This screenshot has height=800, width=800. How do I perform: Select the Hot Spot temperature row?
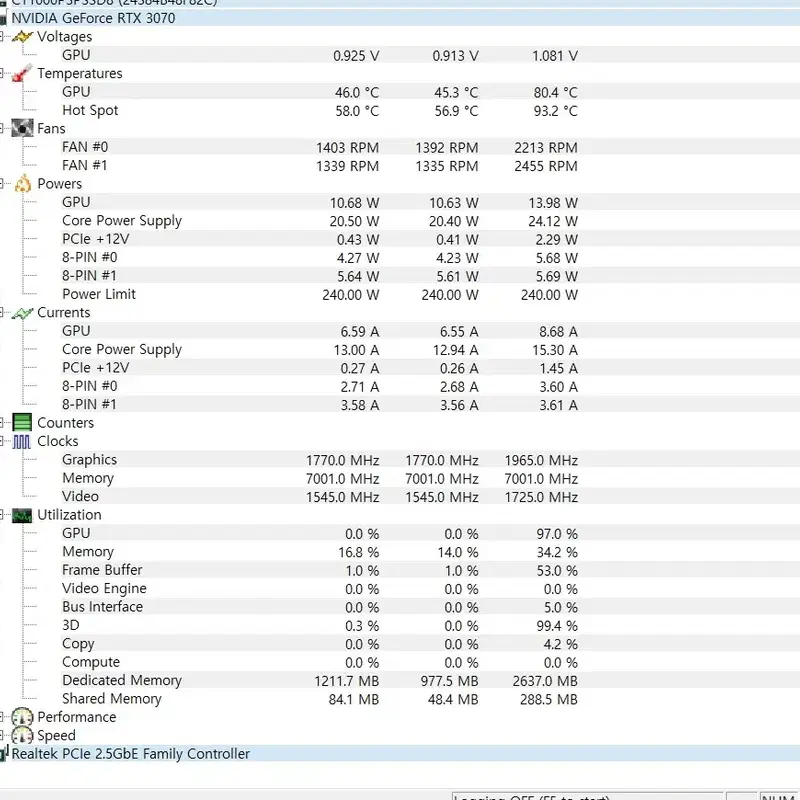[400, 111]
